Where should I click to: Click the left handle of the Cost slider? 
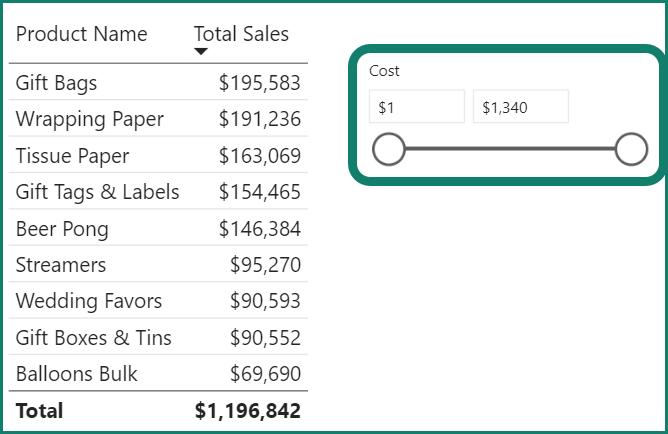tap(388, 149)
